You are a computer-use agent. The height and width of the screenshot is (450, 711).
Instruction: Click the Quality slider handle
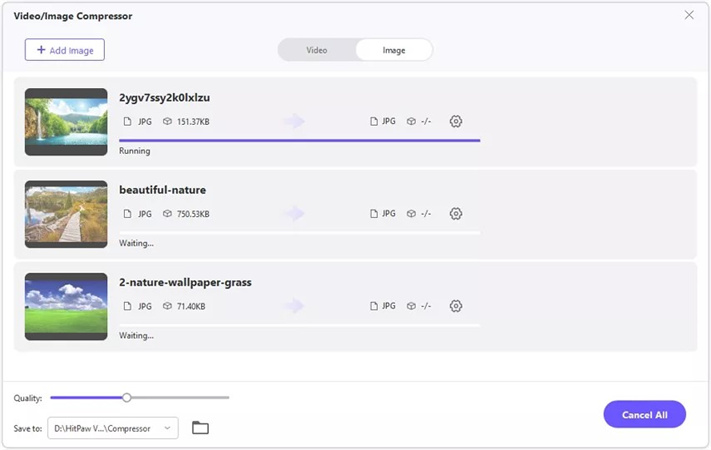tap(127, 398)
